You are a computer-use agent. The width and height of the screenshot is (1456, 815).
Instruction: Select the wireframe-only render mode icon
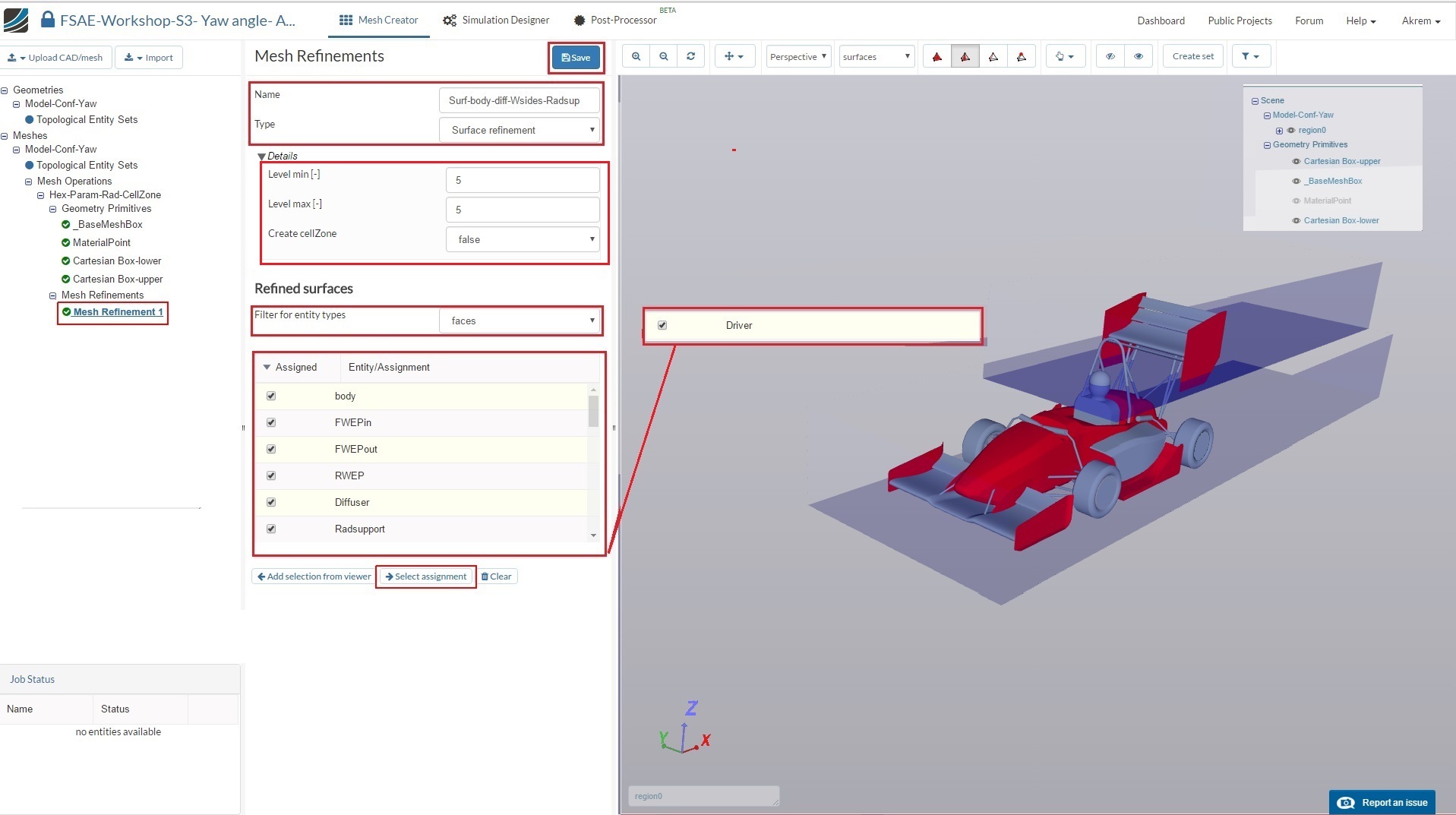[x=993, y=56]
